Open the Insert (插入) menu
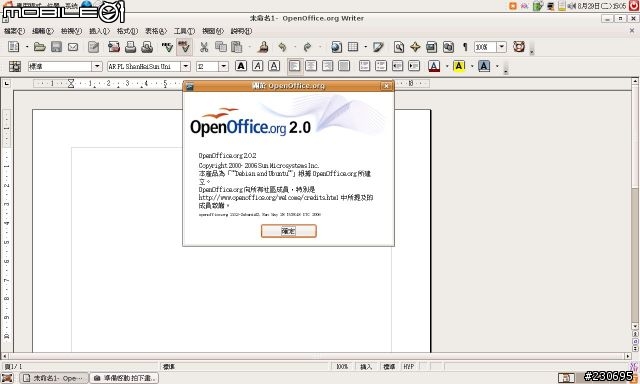The height and width of the screenshot is (384, 640). 99,31
